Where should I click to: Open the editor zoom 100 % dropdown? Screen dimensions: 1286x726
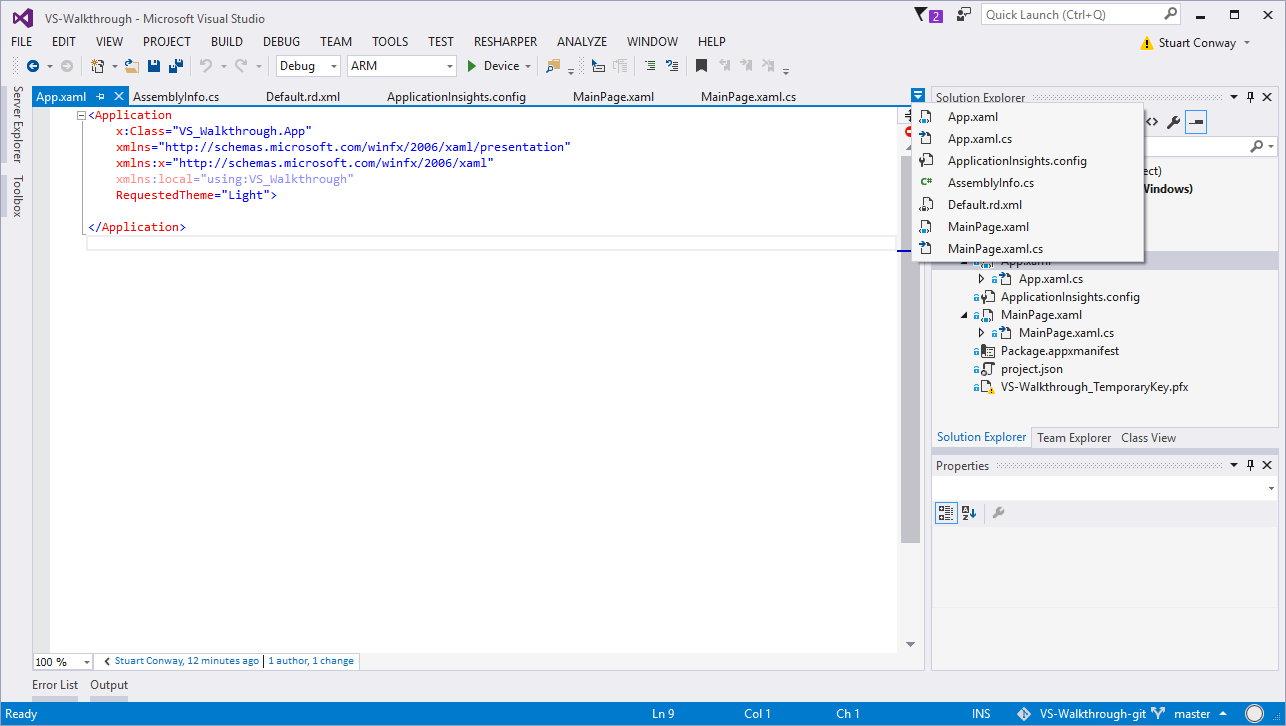63,662
